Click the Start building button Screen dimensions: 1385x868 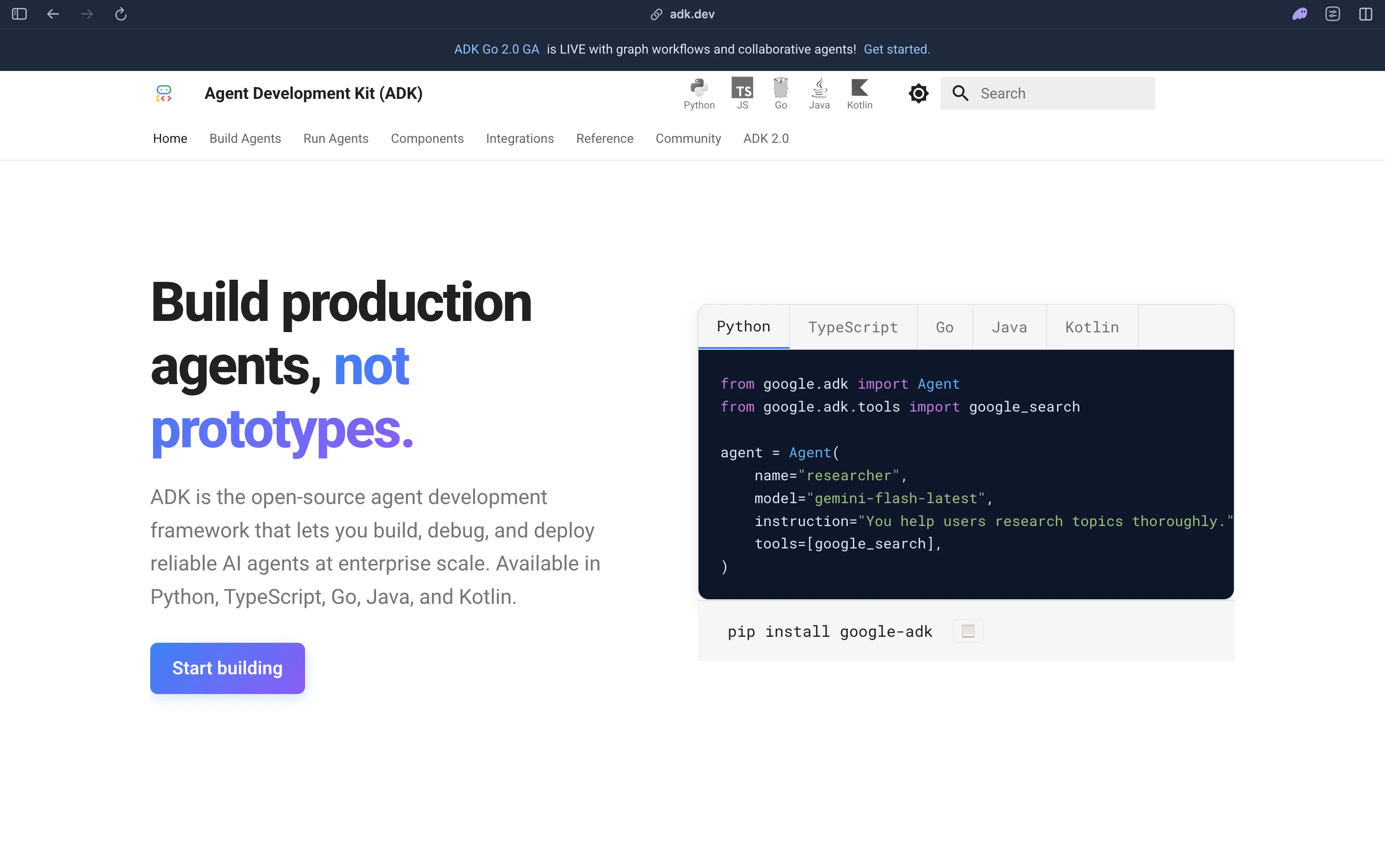(227, 667)
